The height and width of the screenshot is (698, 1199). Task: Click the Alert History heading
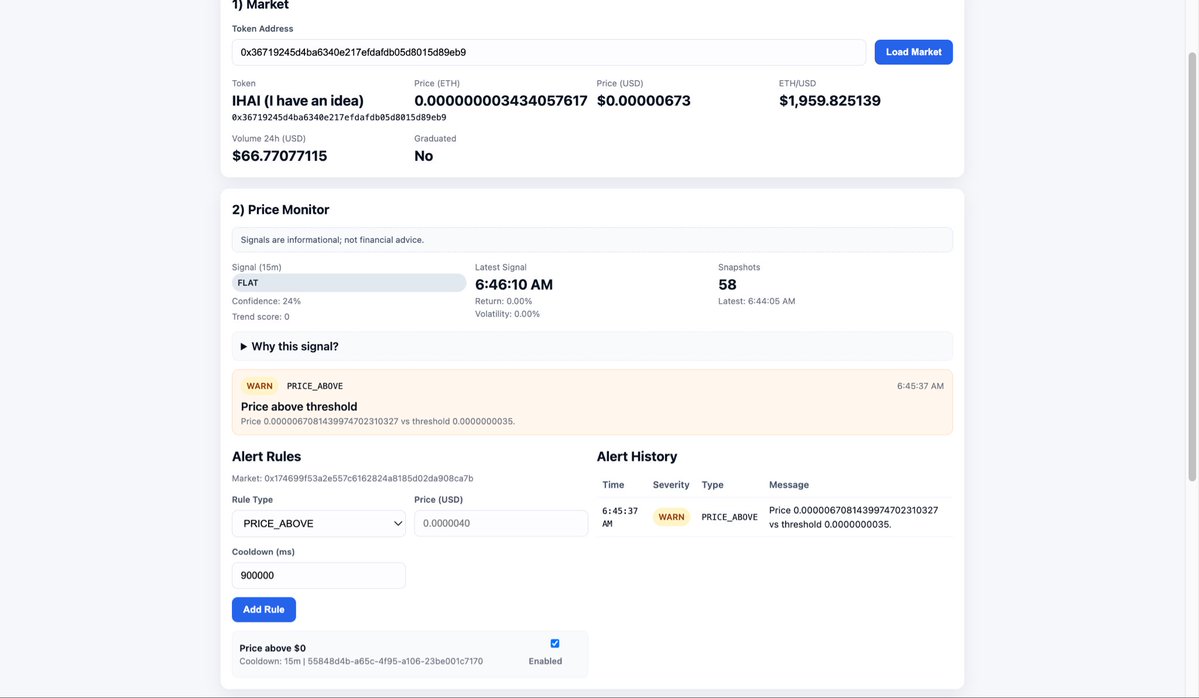point(637,456)
